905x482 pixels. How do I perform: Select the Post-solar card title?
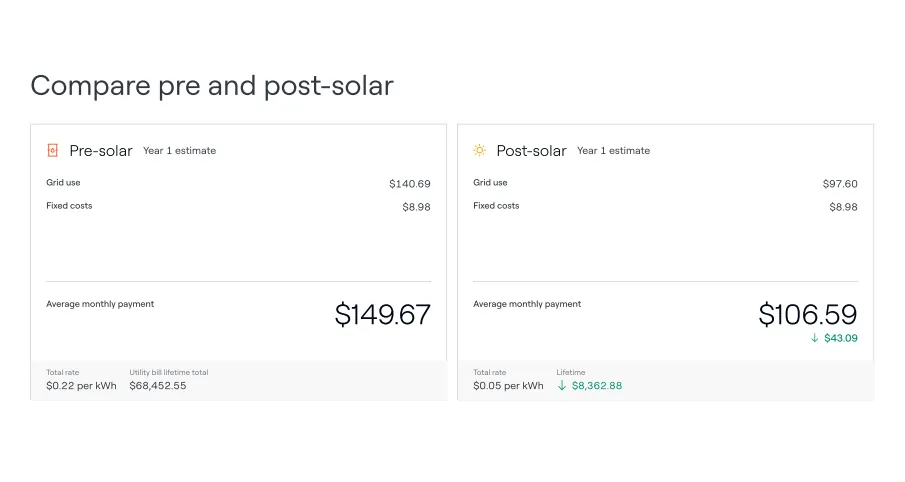(531, 151)
